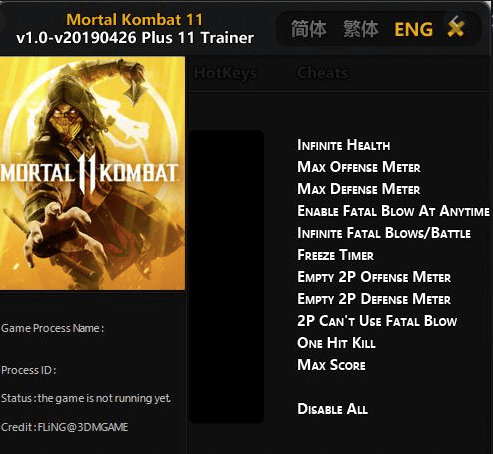
Task: Switch language to Simplified Chinese 简体
Action: coord(309,29)
